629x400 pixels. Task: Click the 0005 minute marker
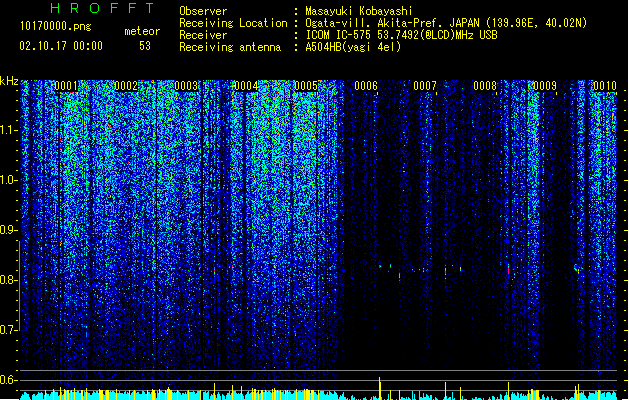[x=306, y=86]
